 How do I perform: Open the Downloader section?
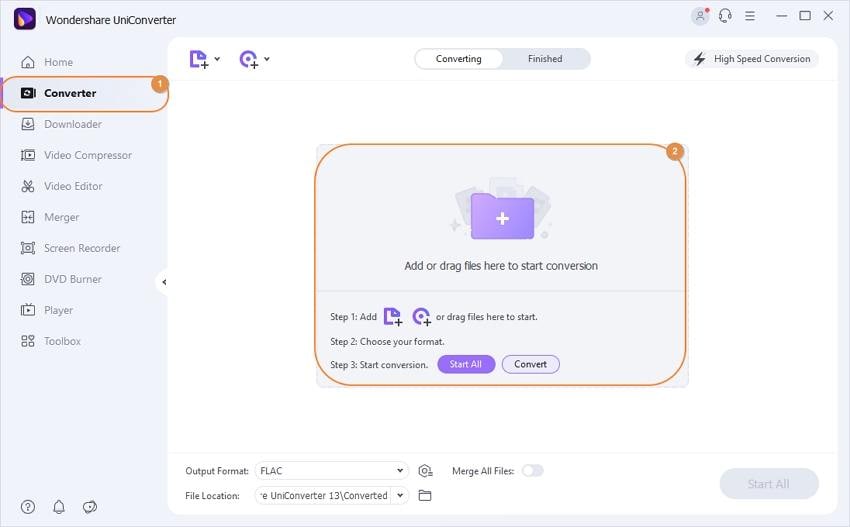tap(73, 124)
